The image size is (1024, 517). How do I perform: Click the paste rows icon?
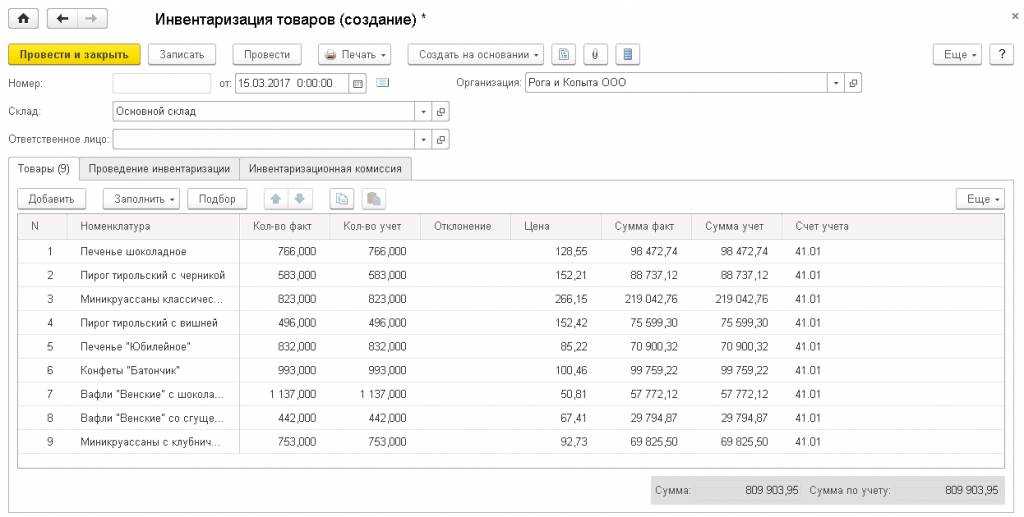tap(374, 199)
